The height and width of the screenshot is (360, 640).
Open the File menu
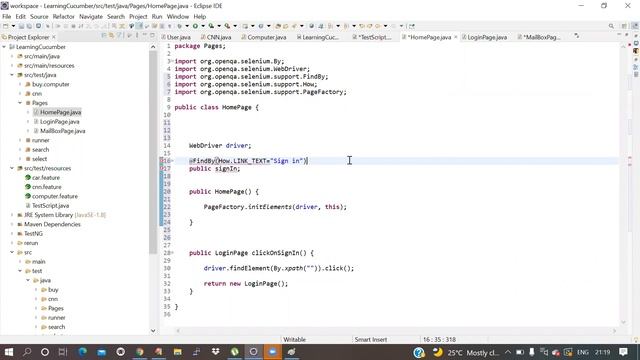click(7, 16)
